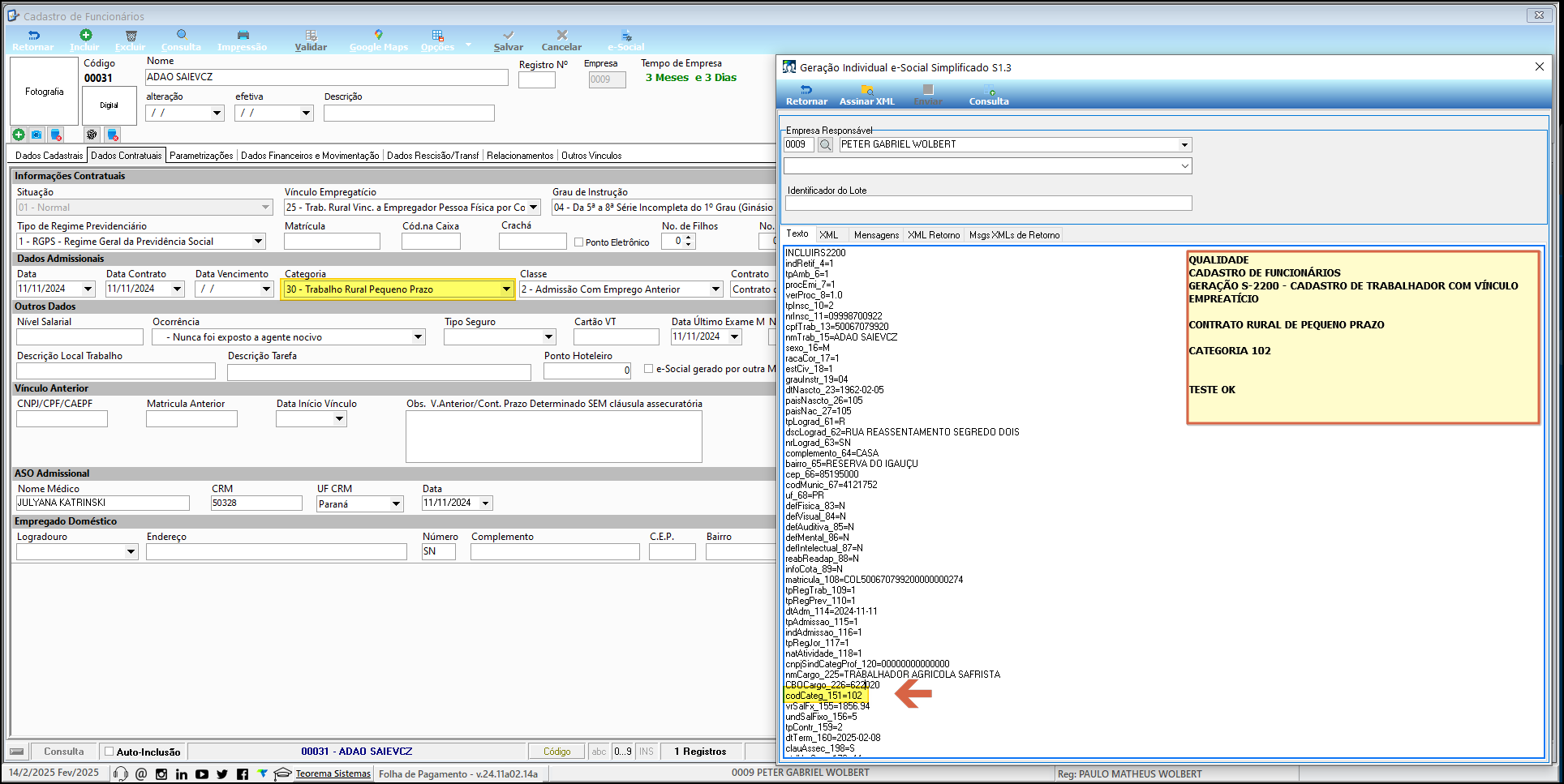
Task: Open the Tipo de Regime Previdenciário dropdown
Action: [x=258, y=242]
